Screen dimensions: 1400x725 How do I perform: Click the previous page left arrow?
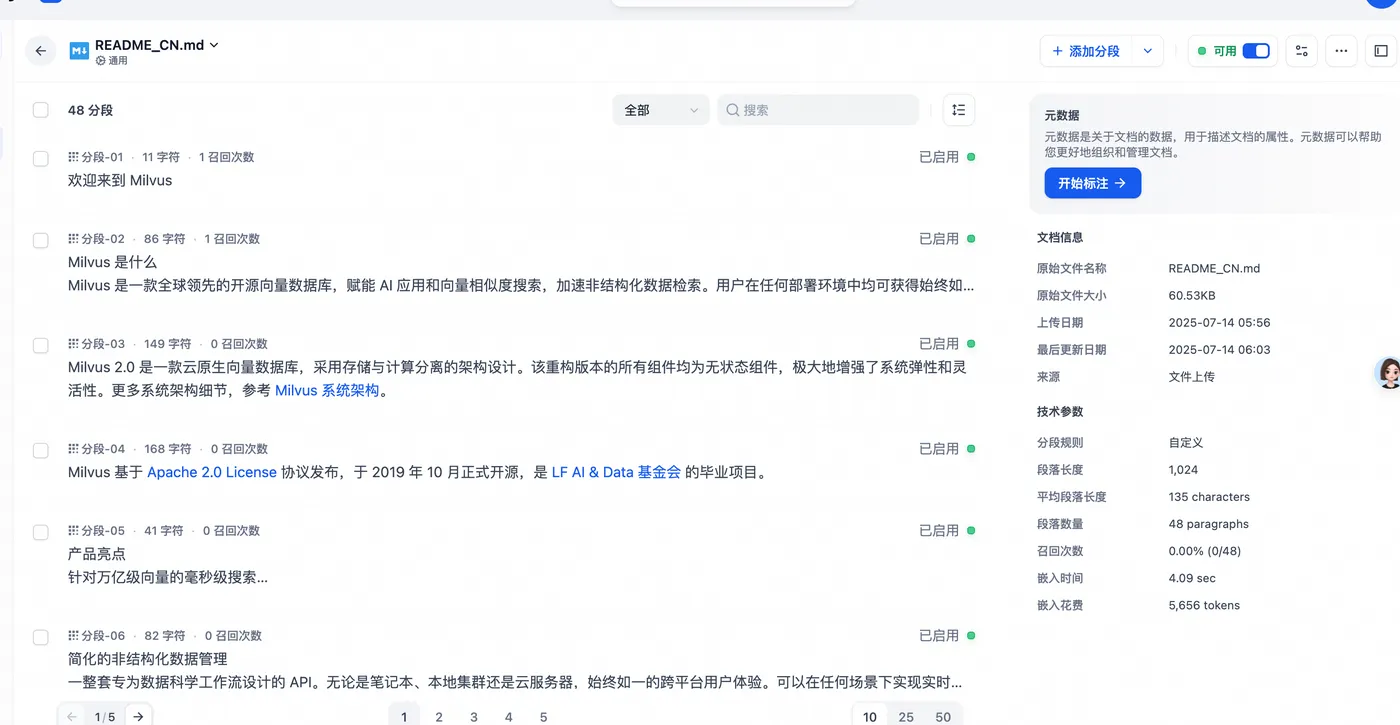(72, 716)
